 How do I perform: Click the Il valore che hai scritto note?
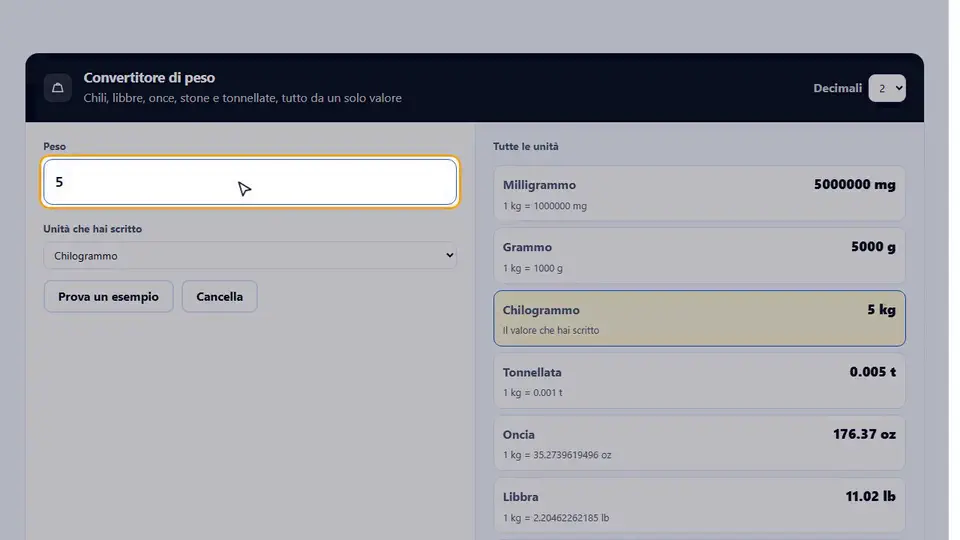click(x=551, y=330)
